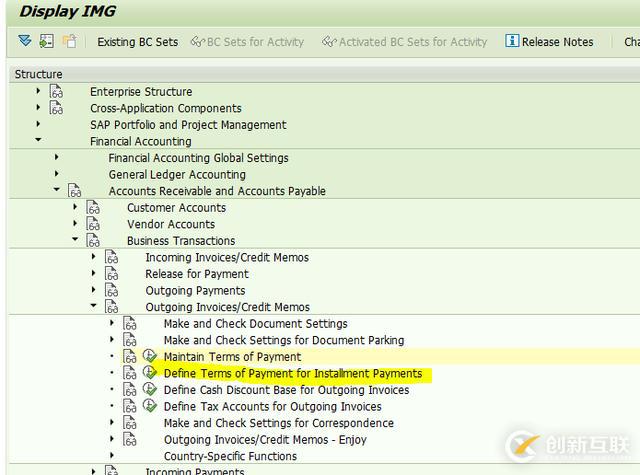Open documentation icon for Outgoing Payments
The width and height of the screenshot is (640, 475).
point(111,291)
